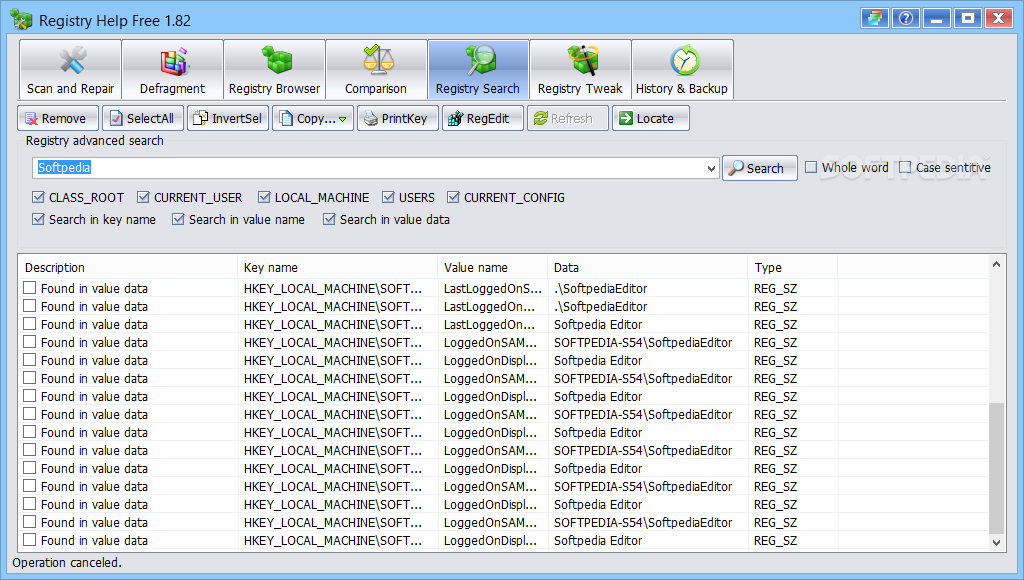
Task: Uncheck the CLASS_ROOT hive checkbox
Action: pyautogui.click(x=39, y=197)
